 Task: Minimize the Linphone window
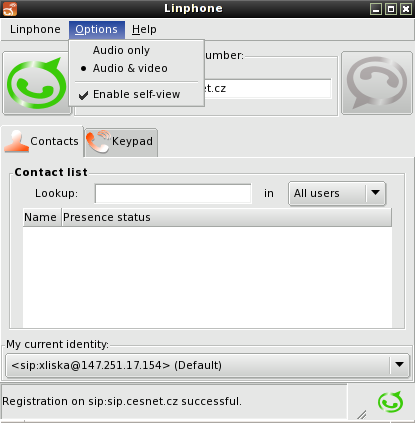[x=376, y=9]
